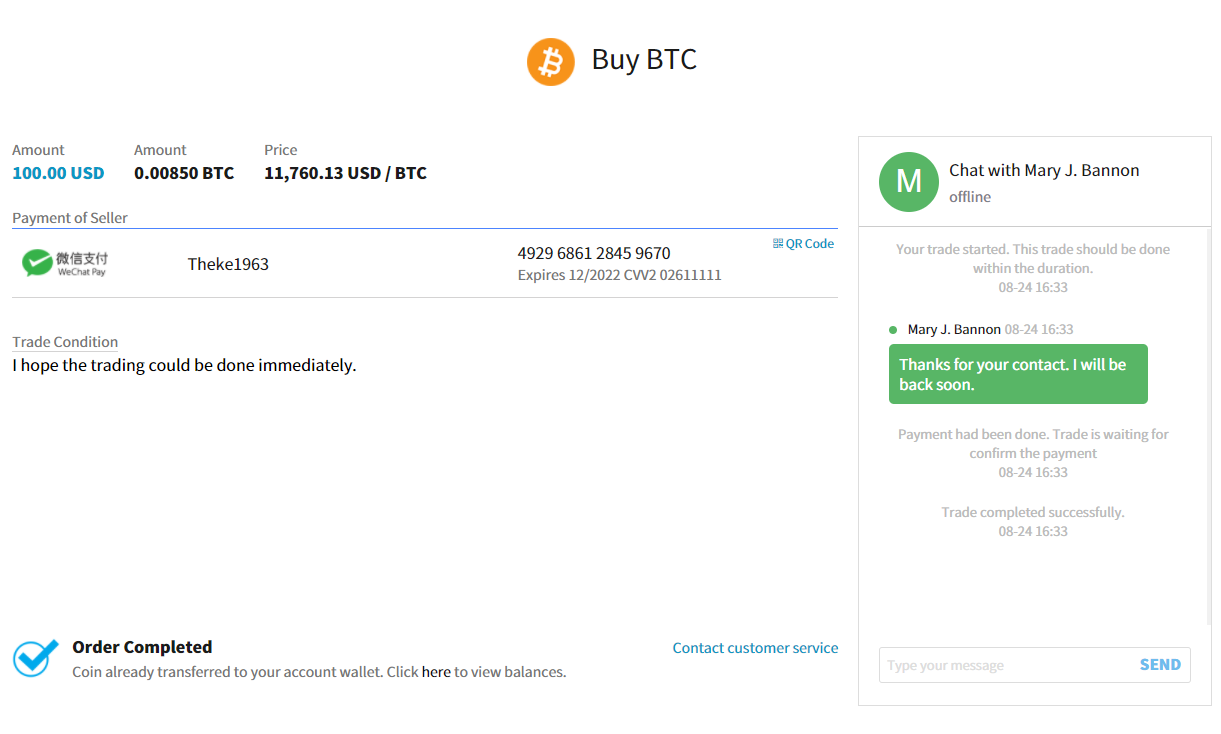1221x734 pixels.
Task: Click the Trade Condition heading
Action: (64, 341)
